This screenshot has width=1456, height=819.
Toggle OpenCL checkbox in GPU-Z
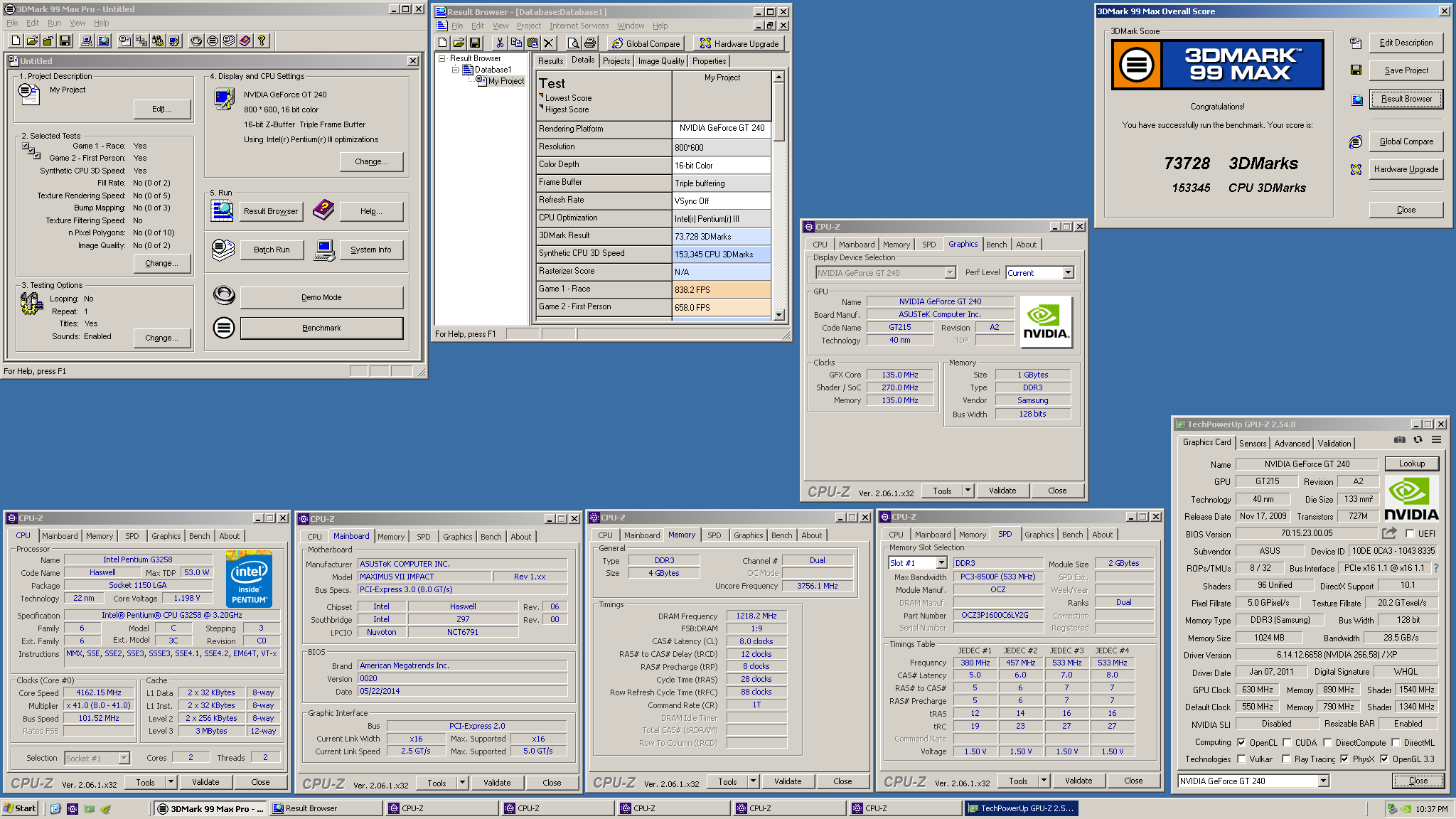[x=1241, y=743]
